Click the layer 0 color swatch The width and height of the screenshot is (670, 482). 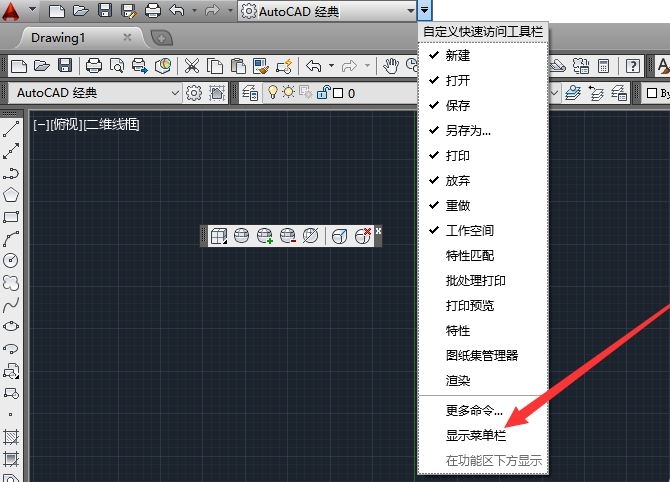[338, 93]
